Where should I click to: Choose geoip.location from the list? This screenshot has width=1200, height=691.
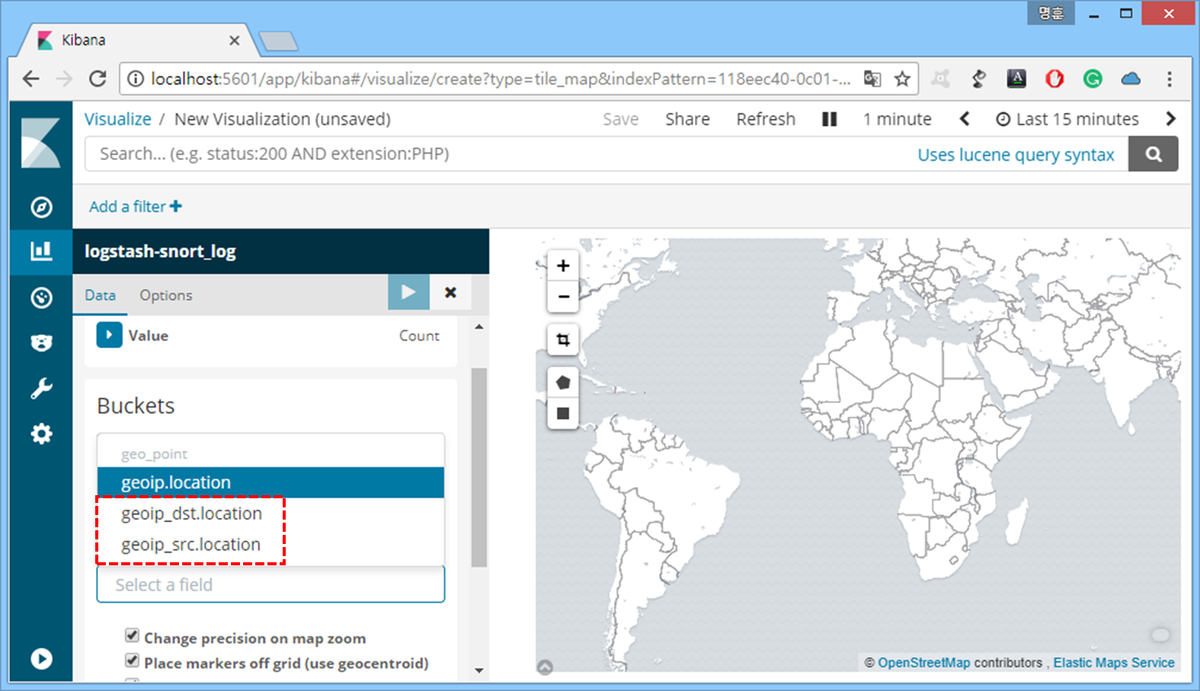click(x=270, y=482)
